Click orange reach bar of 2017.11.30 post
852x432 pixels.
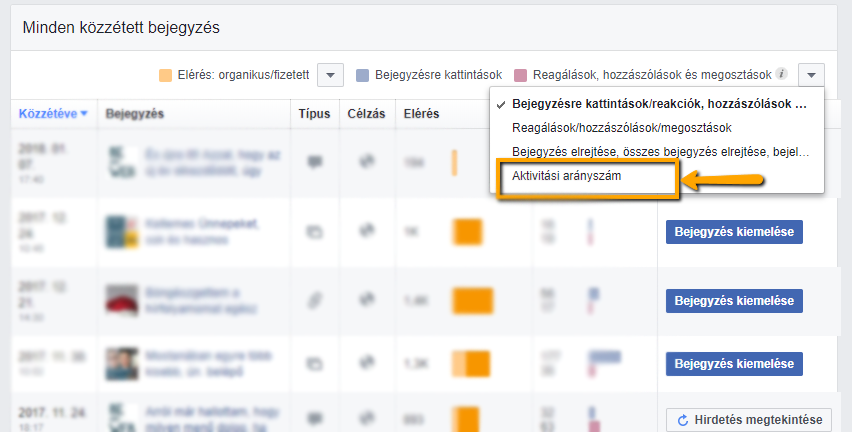coord(471,364)
